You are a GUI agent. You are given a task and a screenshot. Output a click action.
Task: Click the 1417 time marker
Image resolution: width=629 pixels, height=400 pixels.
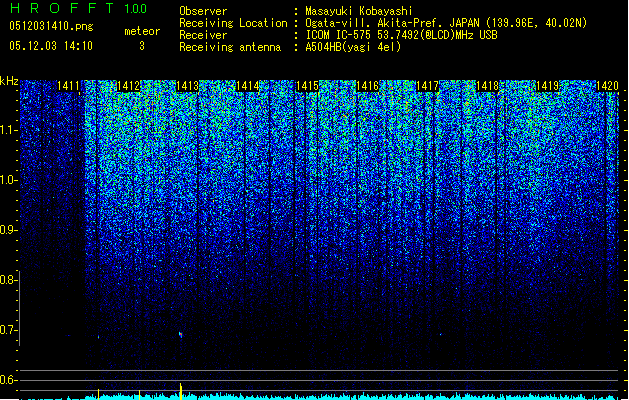pos(428,86)
